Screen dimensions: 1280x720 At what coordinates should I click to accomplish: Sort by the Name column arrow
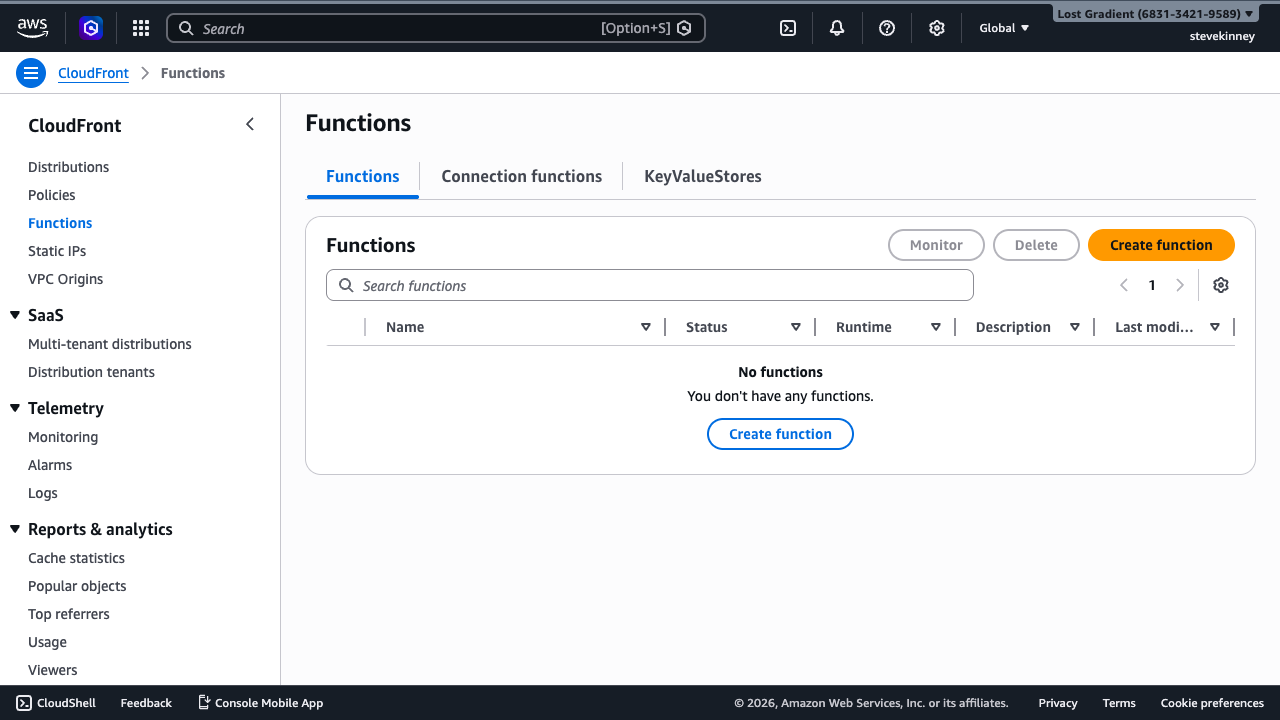pos(646,327)
